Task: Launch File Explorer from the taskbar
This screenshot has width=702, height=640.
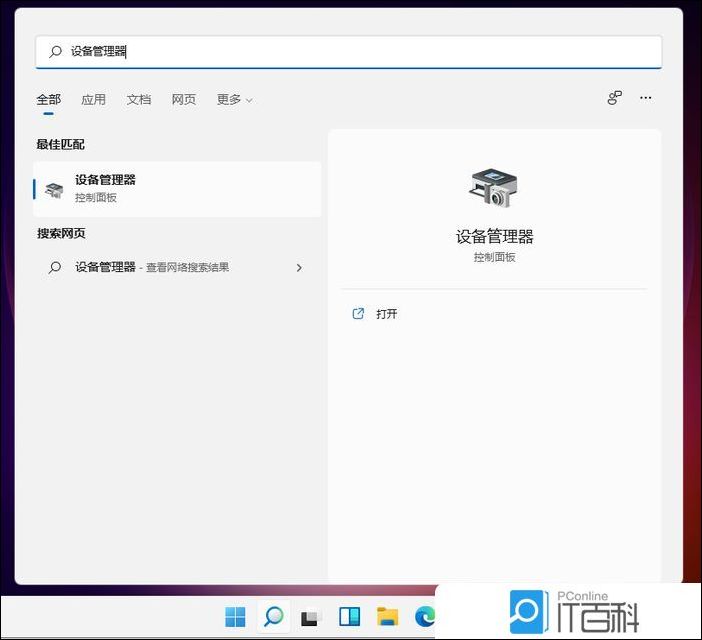Action: coord(387,617)
